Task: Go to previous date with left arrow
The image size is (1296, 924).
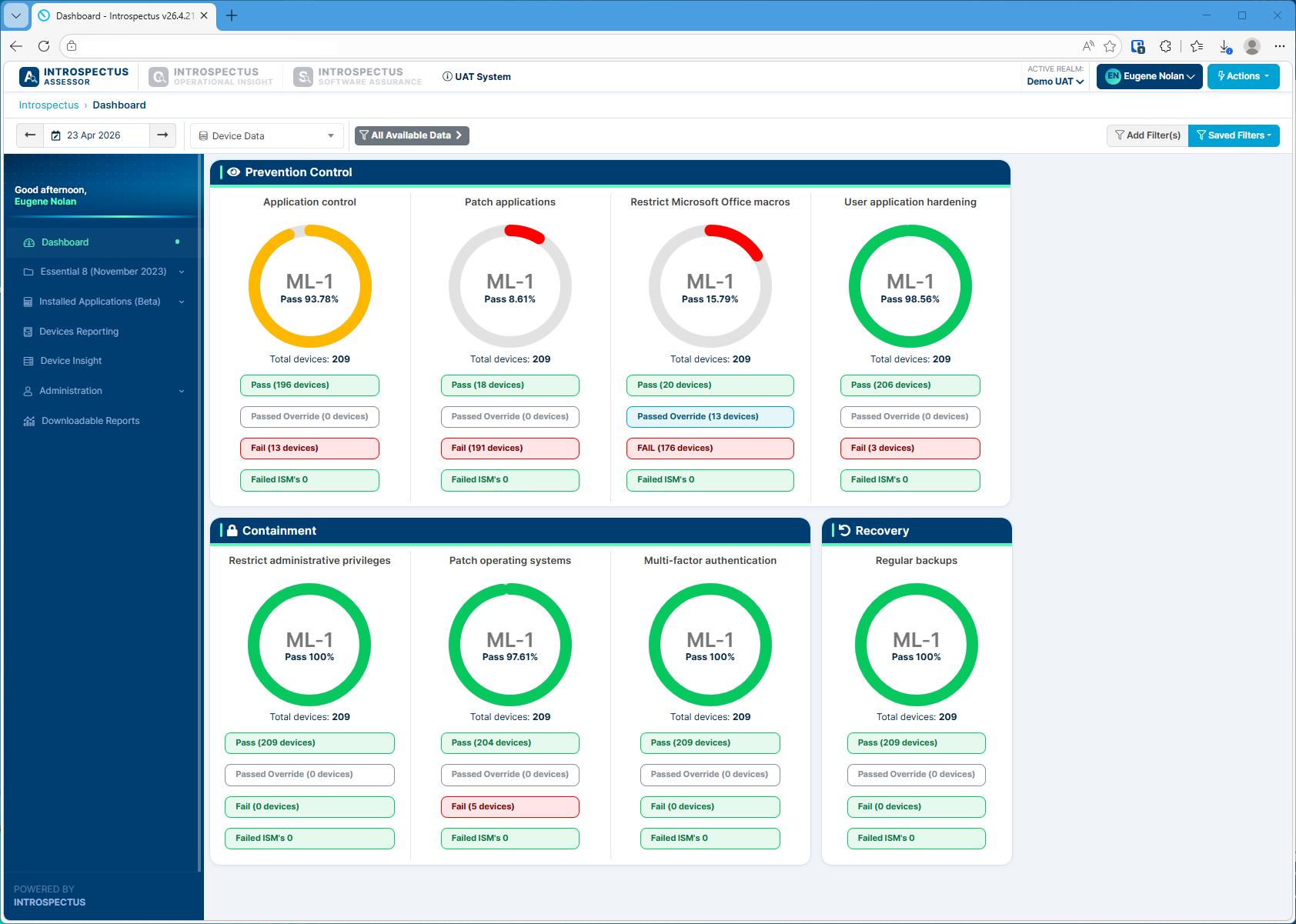Action: tap(30, 135)
